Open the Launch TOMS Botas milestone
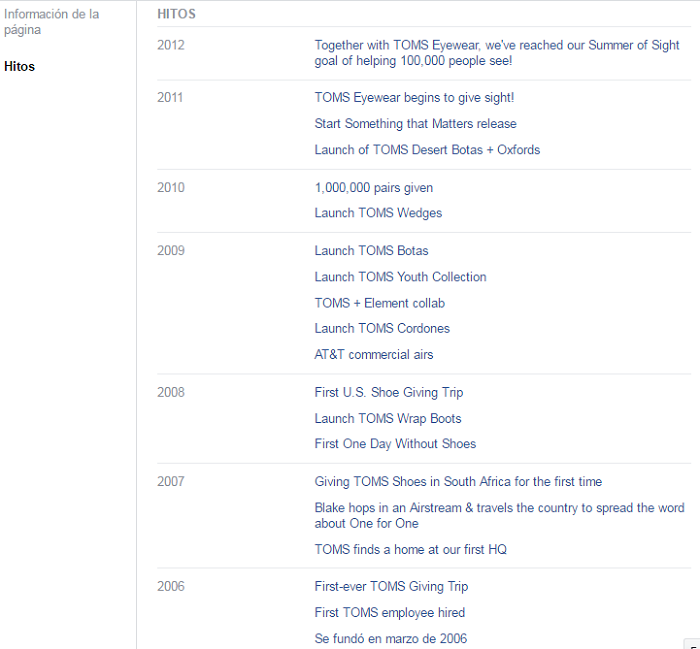Image resolution: width=700 pixels, height=649 pixels. [371, 251]
